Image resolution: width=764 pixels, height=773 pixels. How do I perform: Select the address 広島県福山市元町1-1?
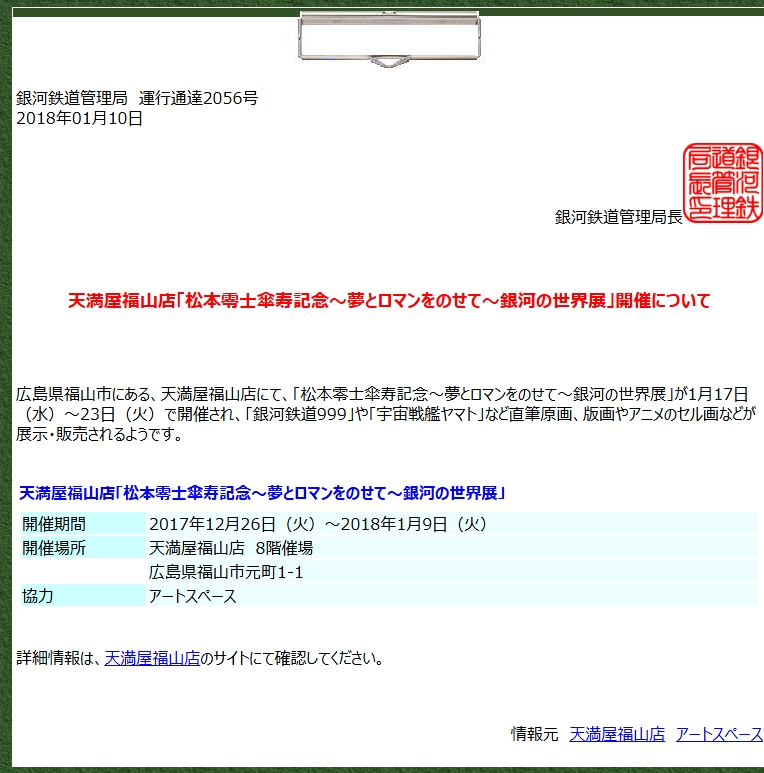pyautogui.click(x=452, y=572)
